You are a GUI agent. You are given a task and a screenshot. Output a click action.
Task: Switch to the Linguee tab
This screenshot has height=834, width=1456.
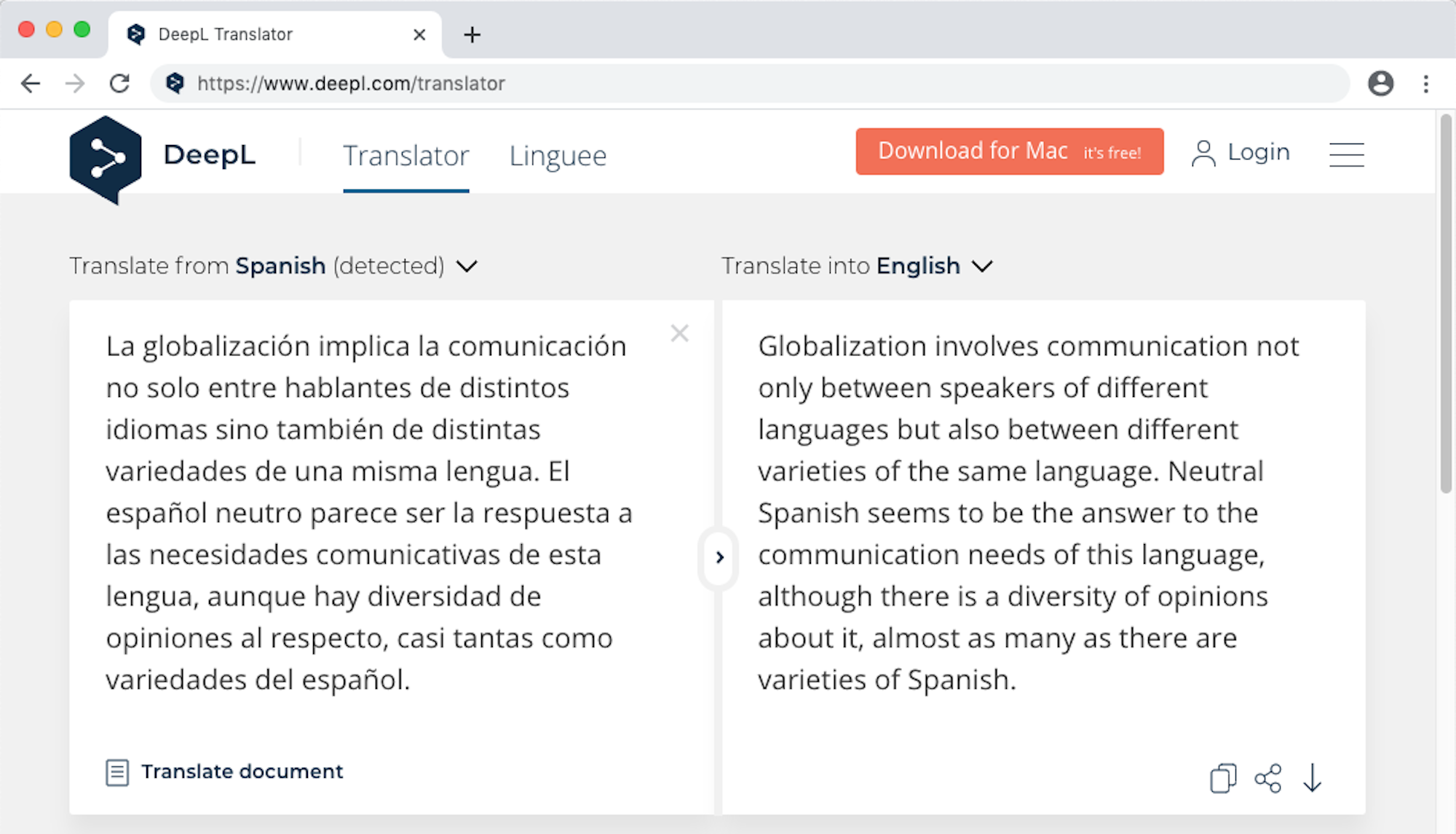(558, 156)
